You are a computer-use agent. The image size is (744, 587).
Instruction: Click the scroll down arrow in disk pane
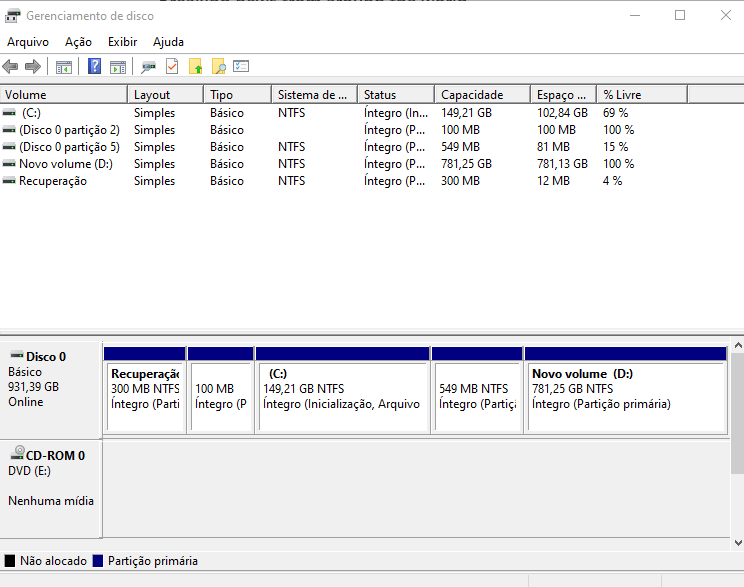(x=738, y=542)
